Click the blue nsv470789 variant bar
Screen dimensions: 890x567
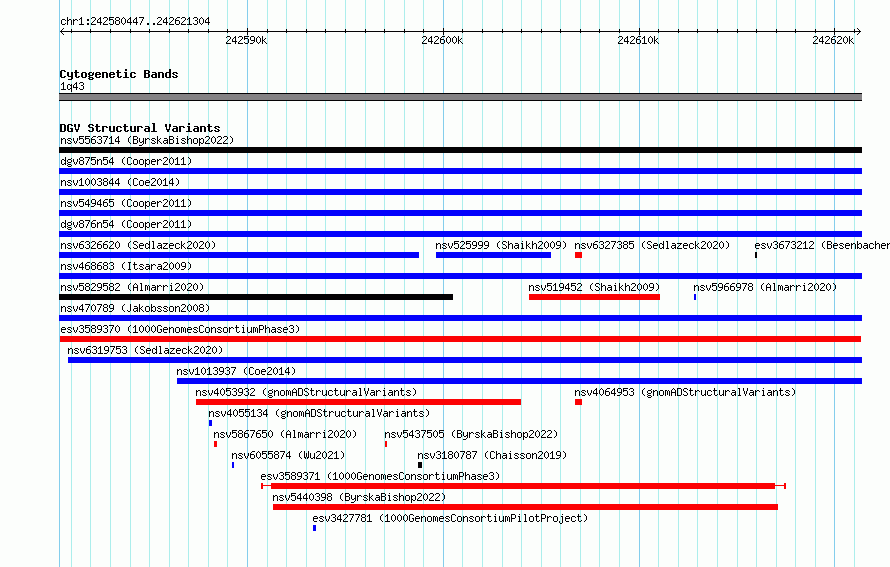pos(460,318)
